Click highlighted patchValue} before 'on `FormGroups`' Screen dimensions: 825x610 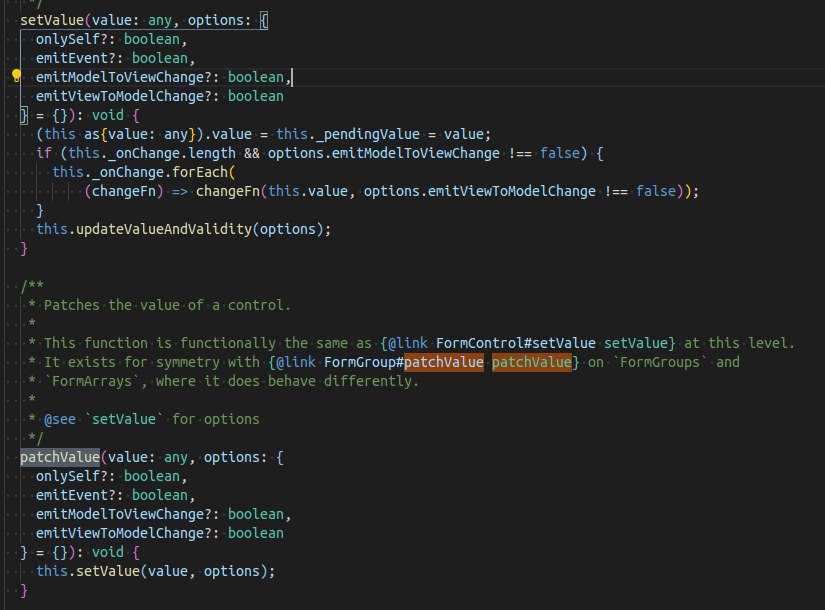(535, 362)
